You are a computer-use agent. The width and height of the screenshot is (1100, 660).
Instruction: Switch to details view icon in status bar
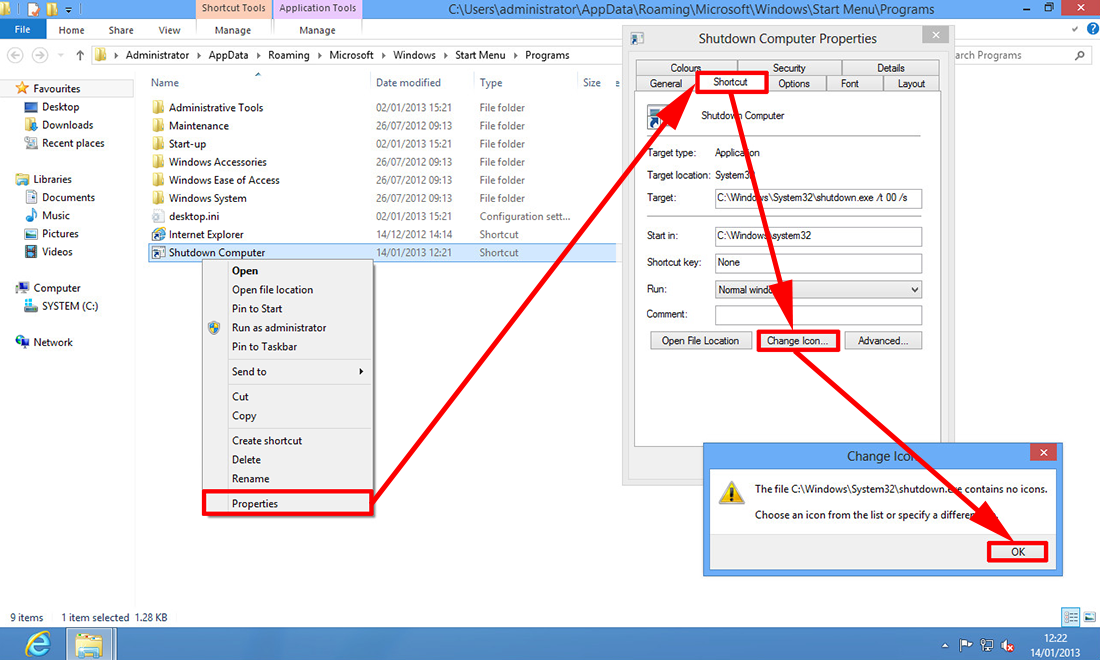pyautogui.click(x=1071, y=617)
